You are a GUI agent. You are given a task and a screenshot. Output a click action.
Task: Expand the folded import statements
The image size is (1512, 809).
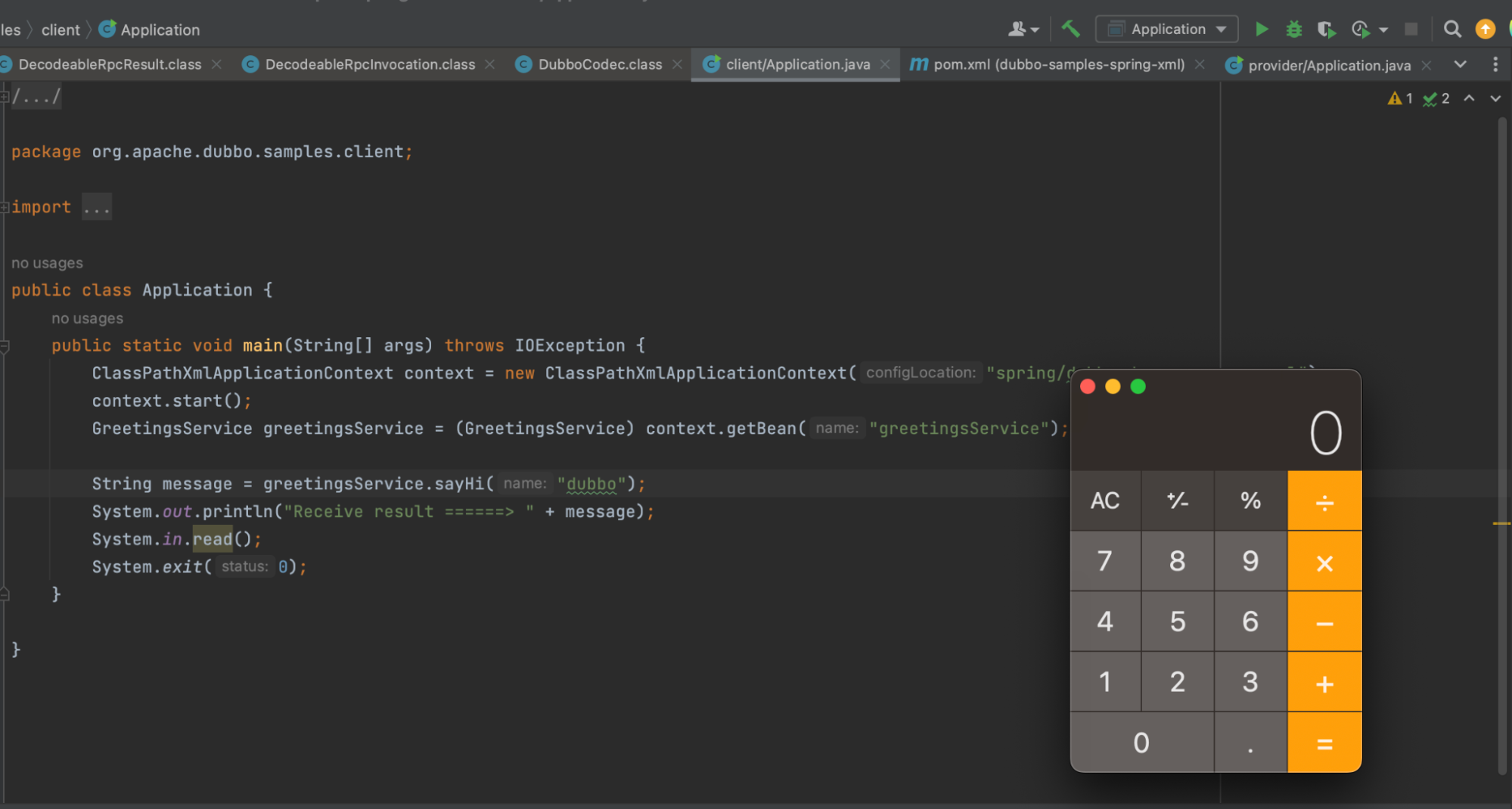coord(97,207)
